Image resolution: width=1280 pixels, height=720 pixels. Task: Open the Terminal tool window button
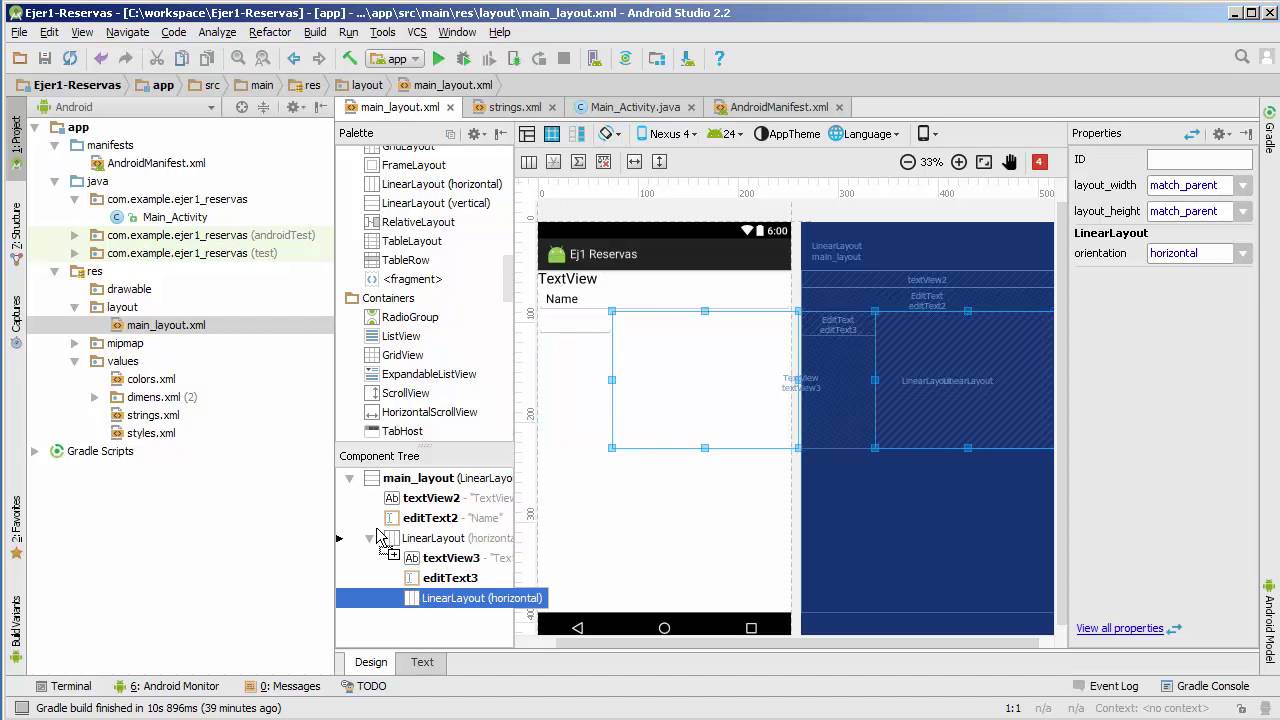tap(63, 686)
